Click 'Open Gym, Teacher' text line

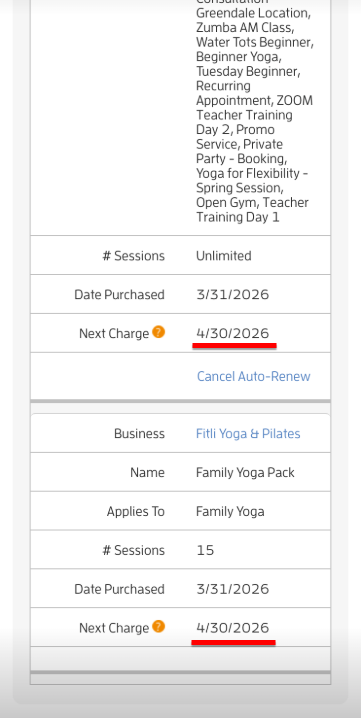252,202
